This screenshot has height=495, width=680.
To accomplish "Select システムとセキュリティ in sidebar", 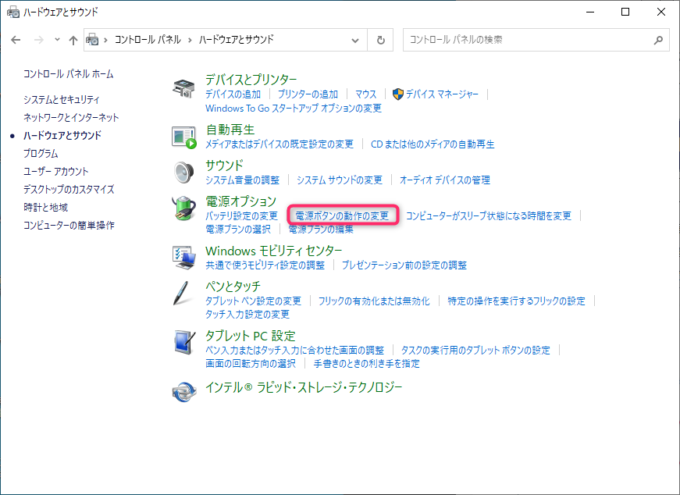I will (61, 100).
